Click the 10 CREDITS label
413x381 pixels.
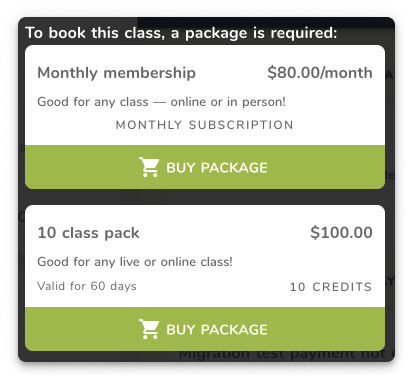click(x=331, y=287)
